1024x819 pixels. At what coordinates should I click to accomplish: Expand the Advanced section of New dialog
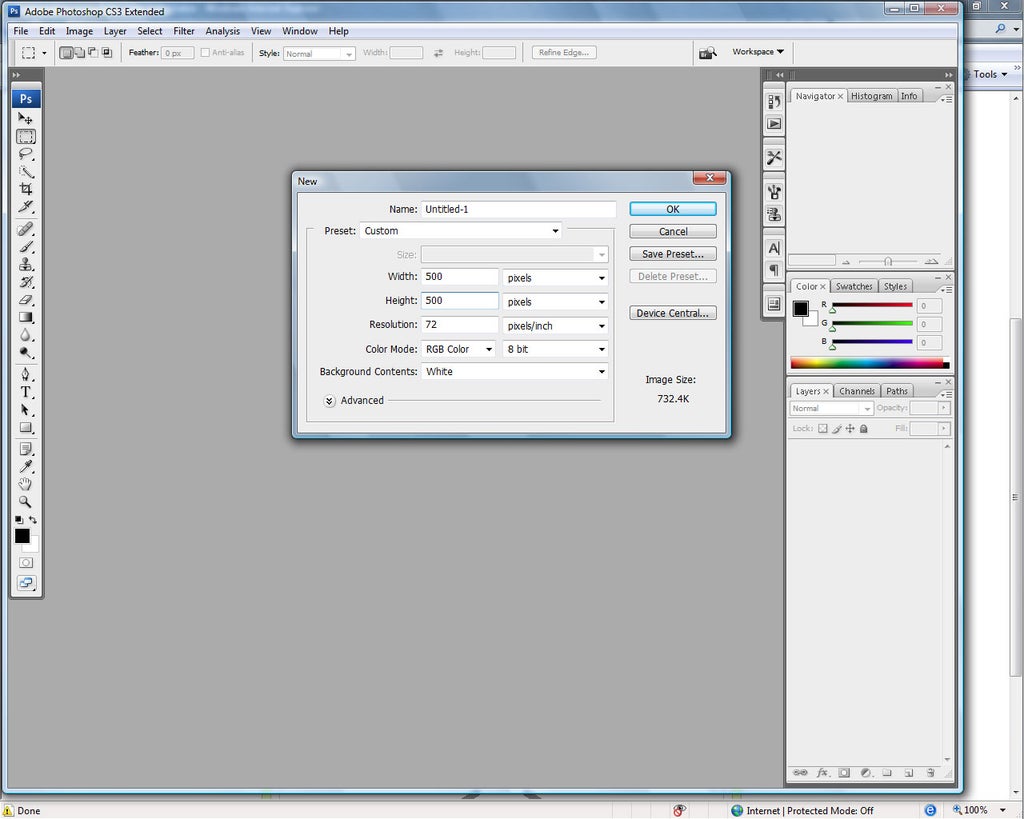pyautogui.click(x=329, y=400)
